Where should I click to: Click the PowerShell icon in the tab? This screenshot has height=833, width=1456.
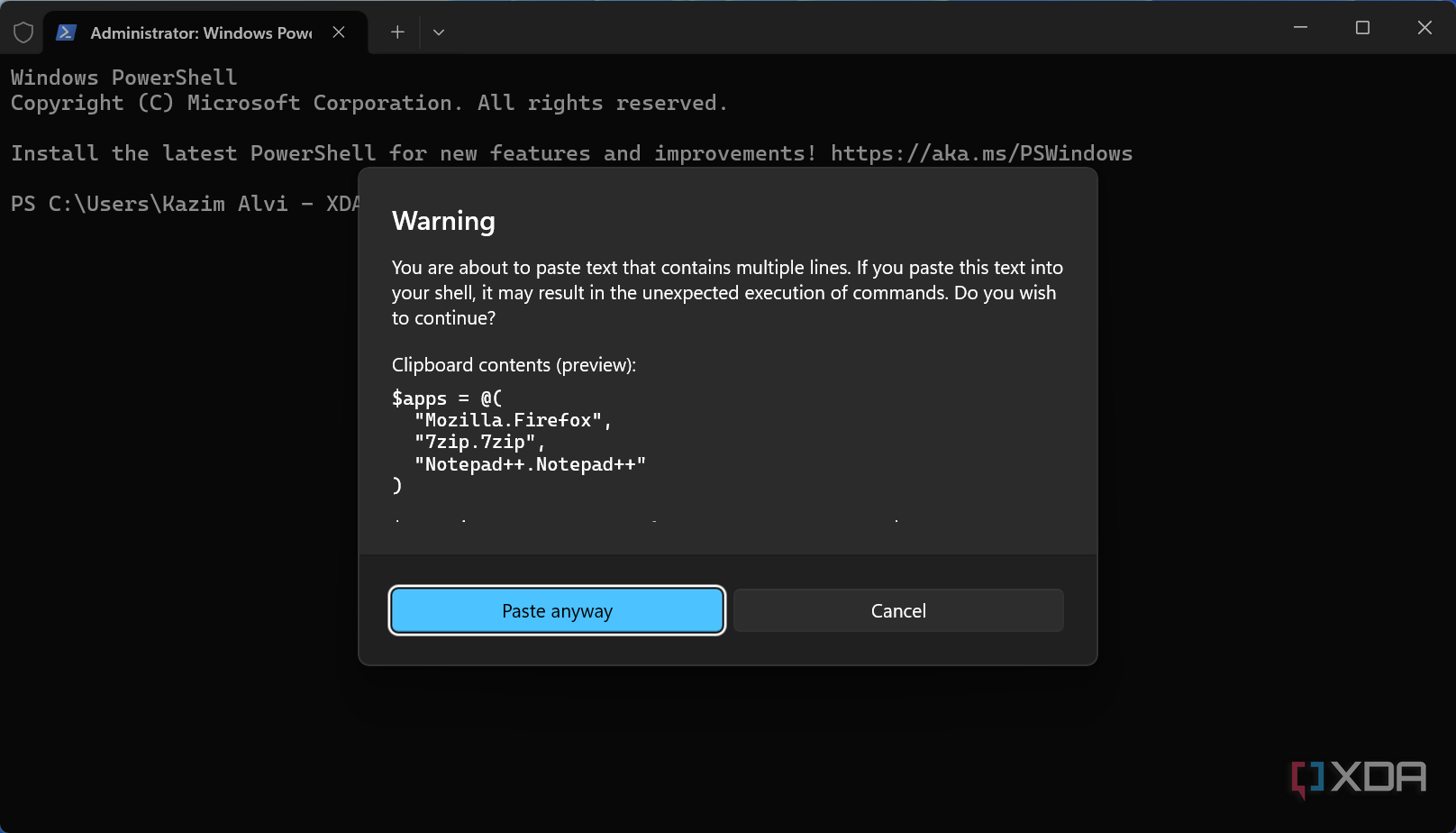click(x=66, y=32)
